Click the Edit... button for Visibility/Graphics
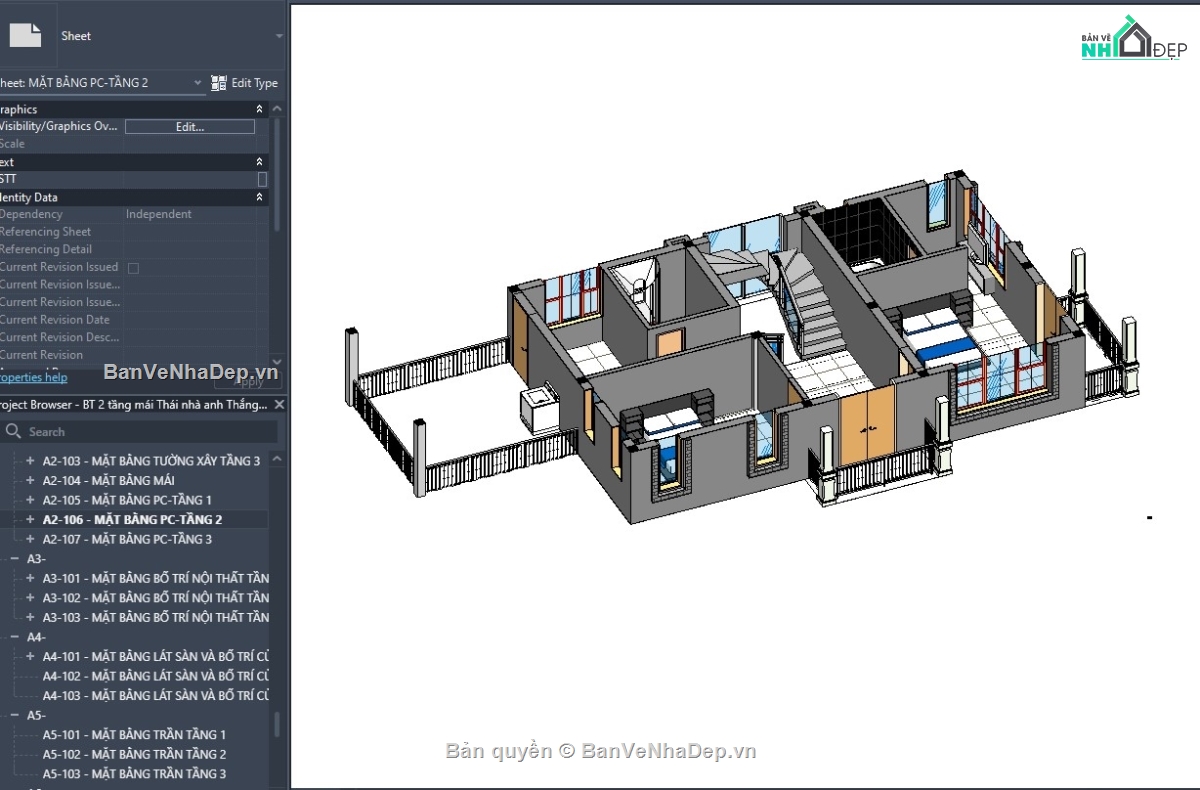 pyautogui.click(x=190, y=127)
